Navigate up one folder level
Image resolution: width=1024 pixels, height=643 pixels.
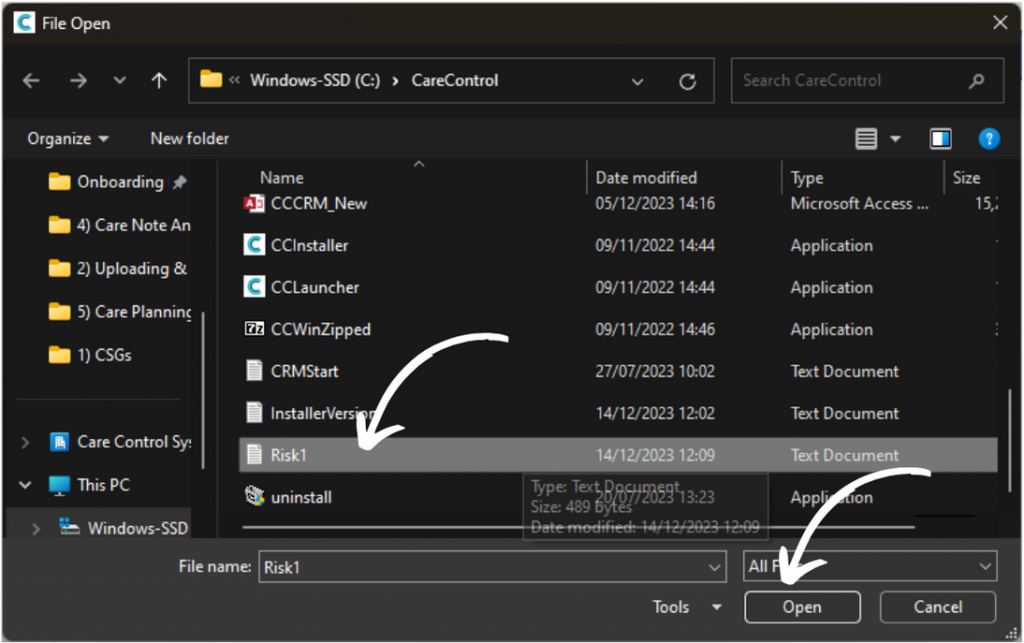click(159, 81)
